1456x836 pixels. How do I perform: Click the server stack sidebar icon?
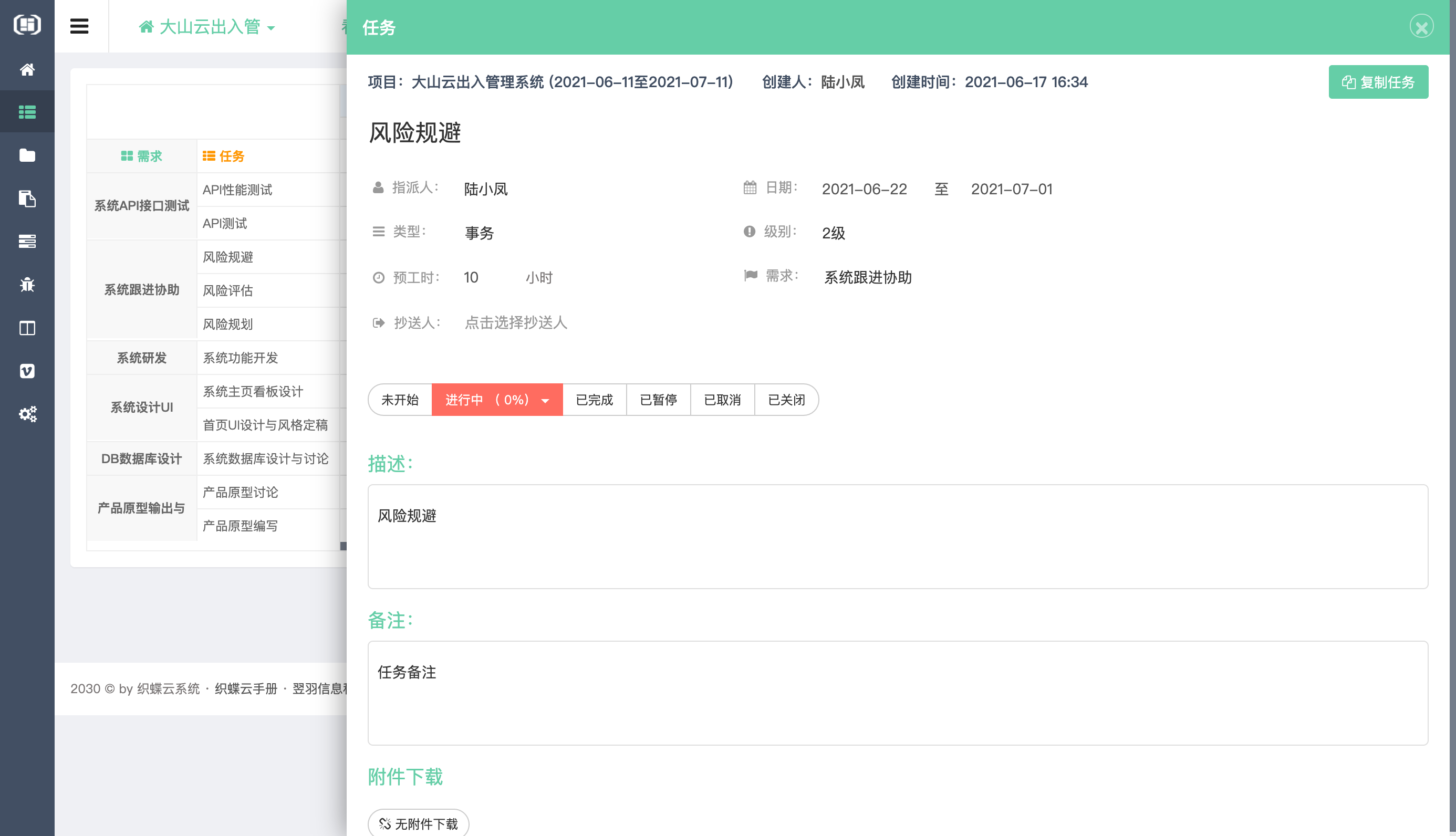(27, 241)
